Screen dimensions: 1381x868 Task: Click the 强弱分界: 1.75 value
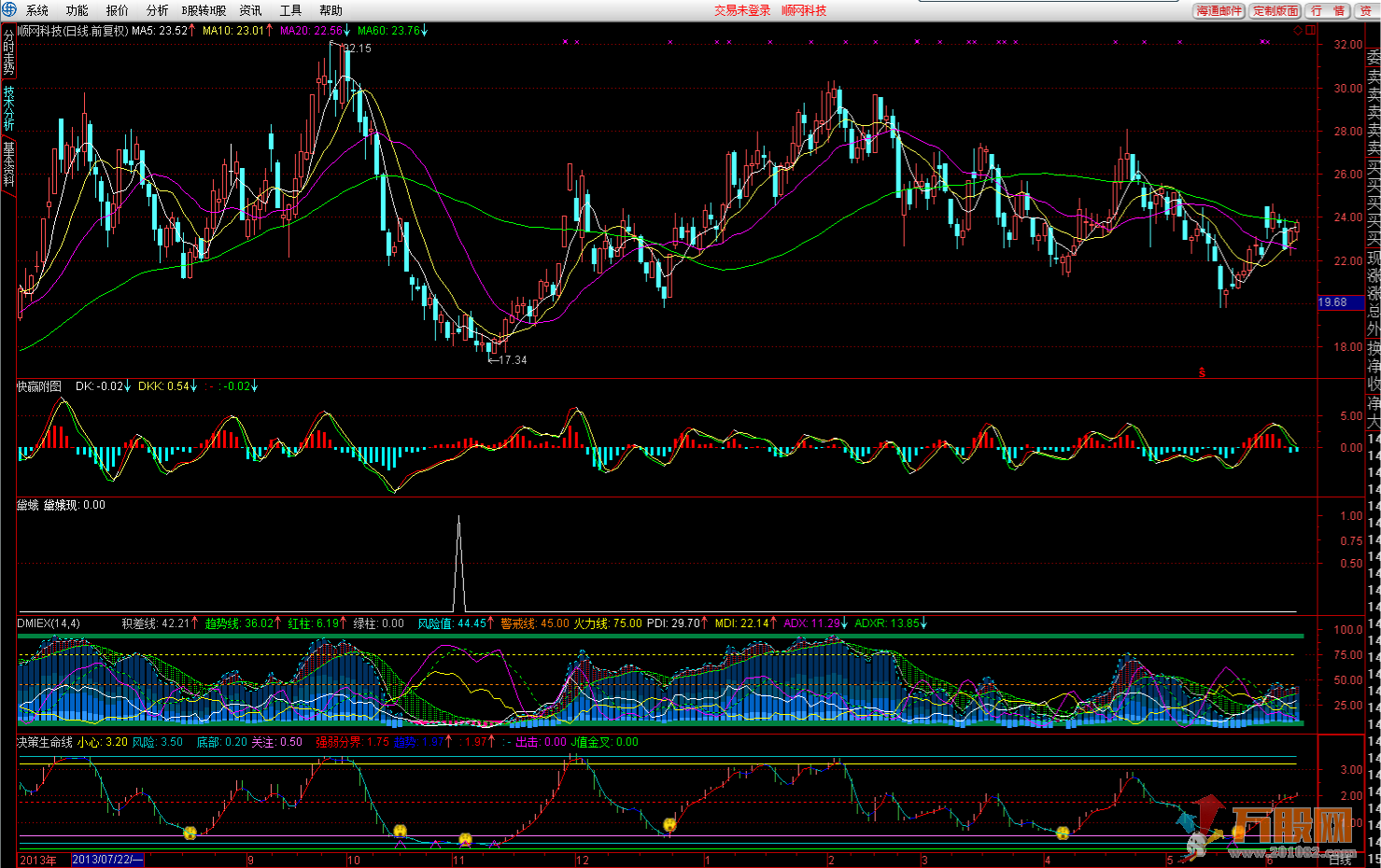click(x=352, y=742)
